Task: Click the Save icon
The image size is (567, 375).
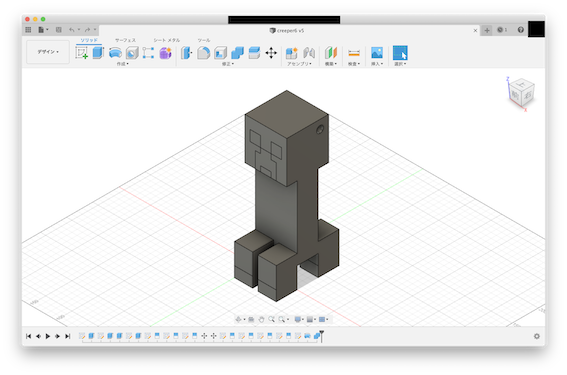Action: click(59, 30)
